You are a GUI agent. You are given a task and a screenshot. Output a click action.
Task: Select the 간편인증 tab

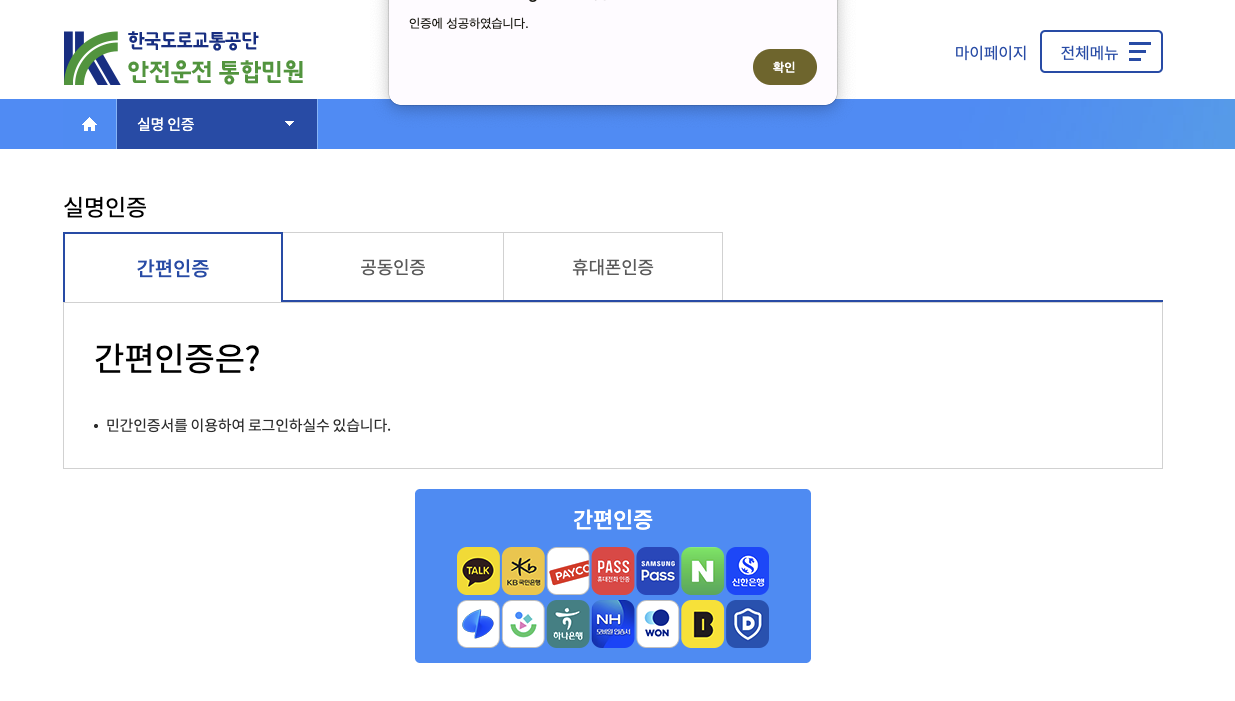tap(173, 267)
